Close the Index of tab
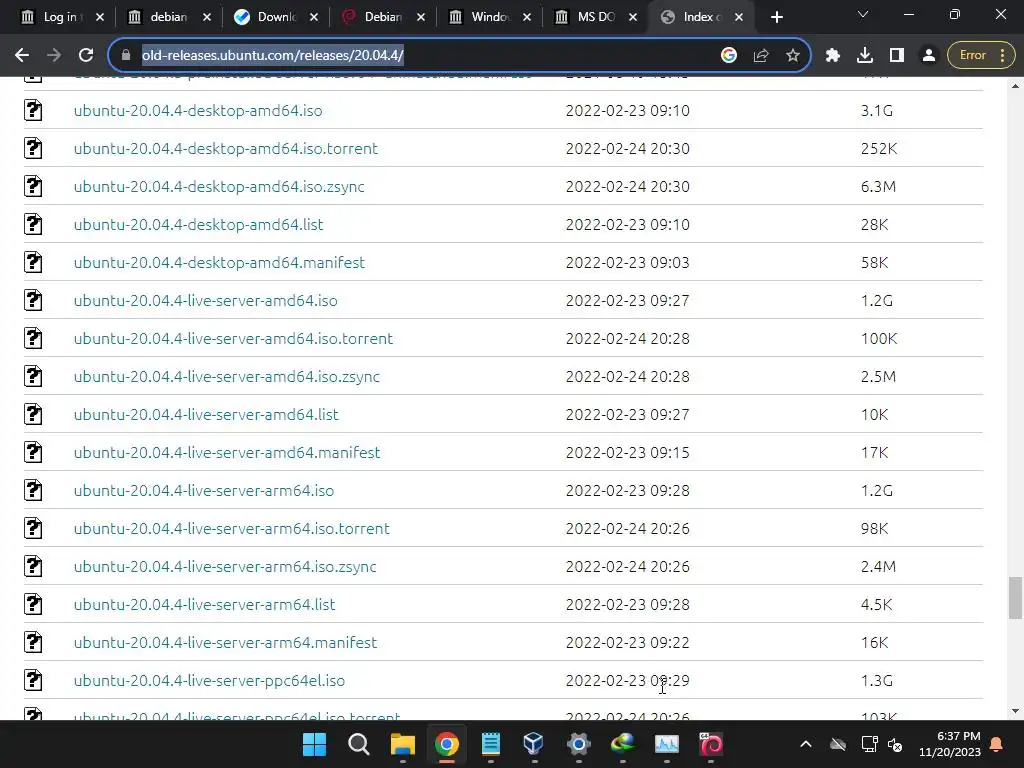Screen dimensions: 1024x768 tap(739, 17)
